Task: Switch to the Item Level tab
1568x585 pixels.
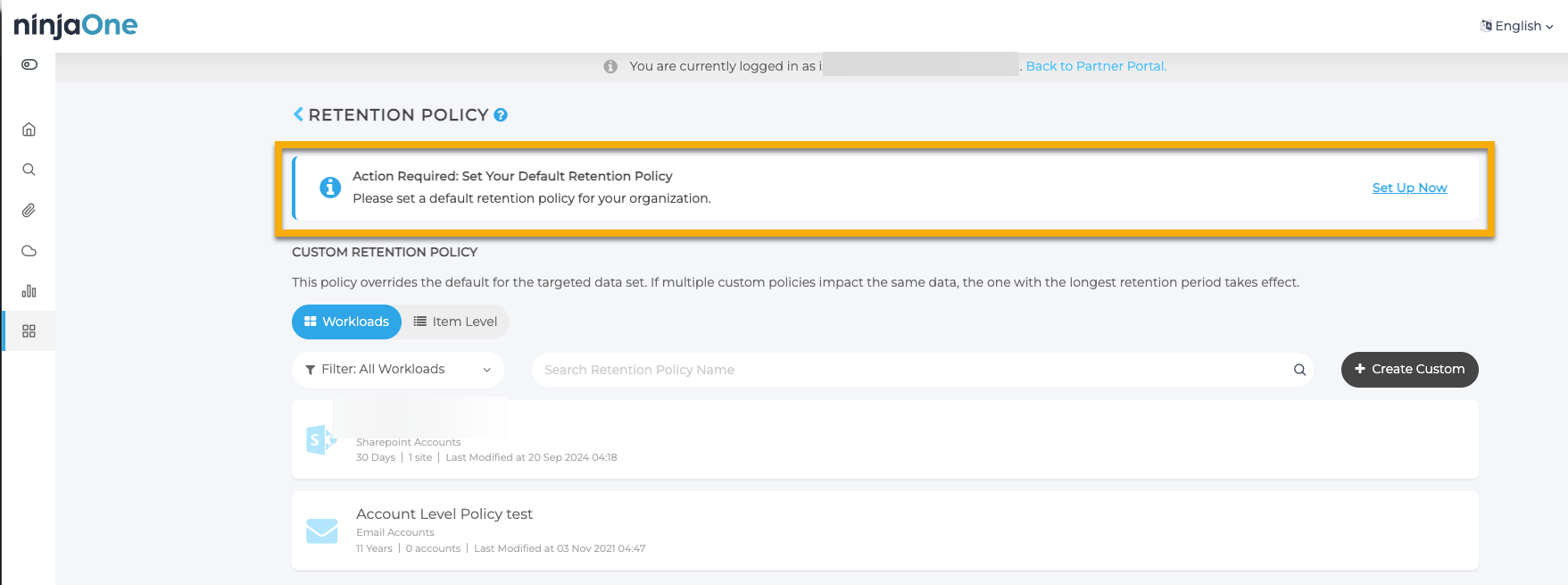Action: coord(455,322)
